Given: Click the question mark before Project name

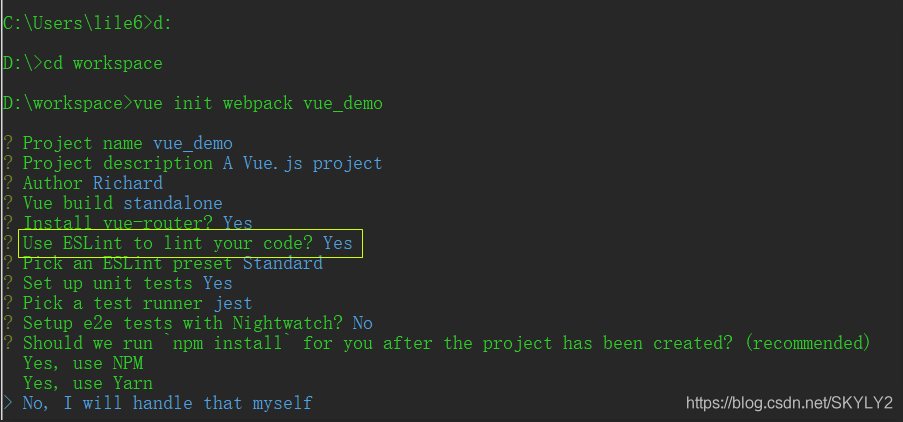Looking at the screenshot, I should [x=7, y=143].
